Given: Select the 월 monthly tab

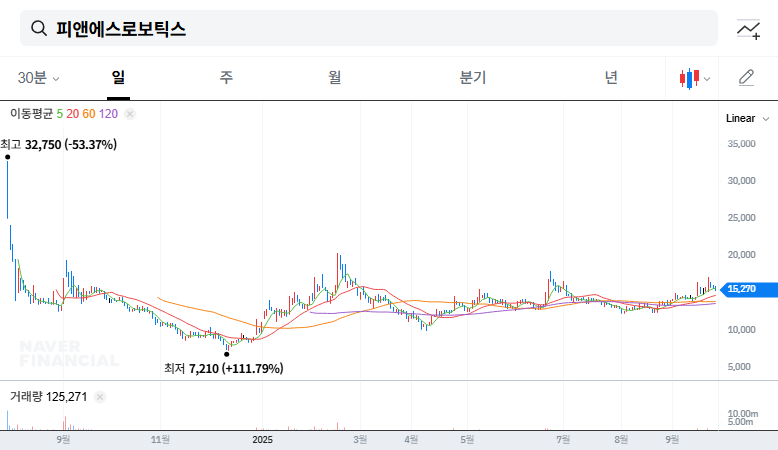Looking at the screenshot, I should coord(335,78).
